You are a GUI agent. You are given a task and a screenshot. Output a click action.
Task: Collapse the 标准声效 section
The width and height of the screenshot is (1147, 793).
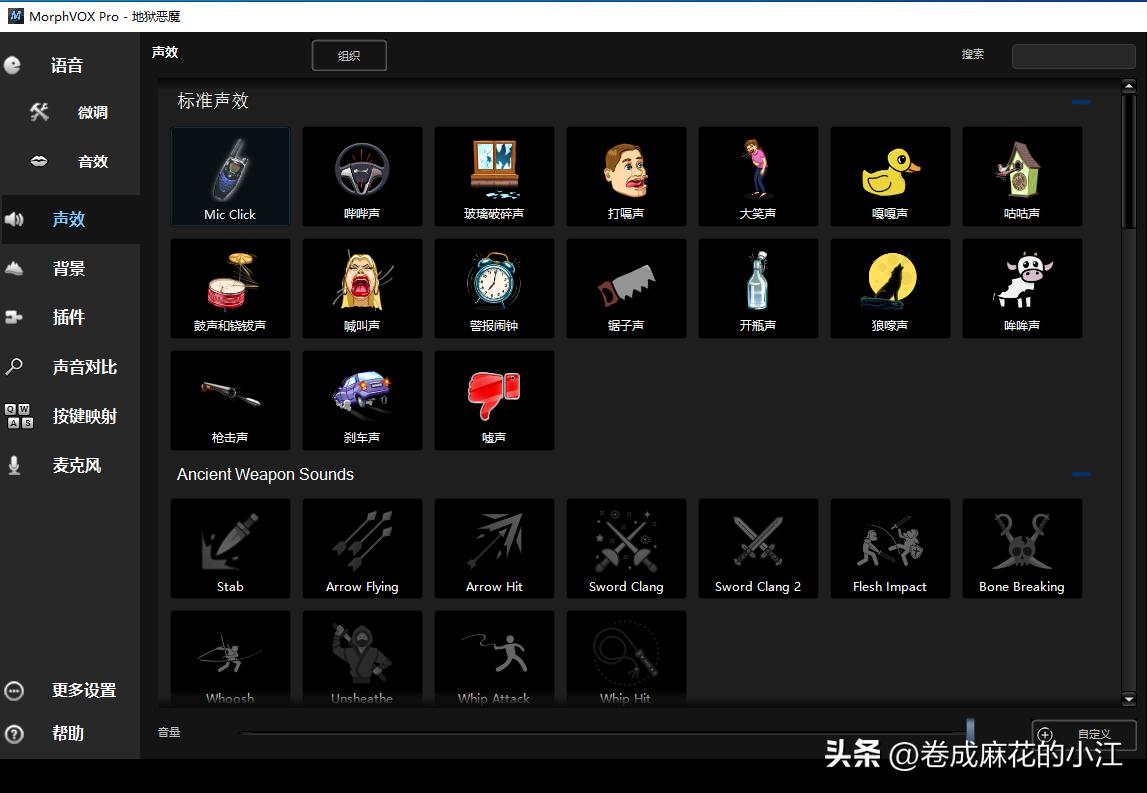[1081, 102]
